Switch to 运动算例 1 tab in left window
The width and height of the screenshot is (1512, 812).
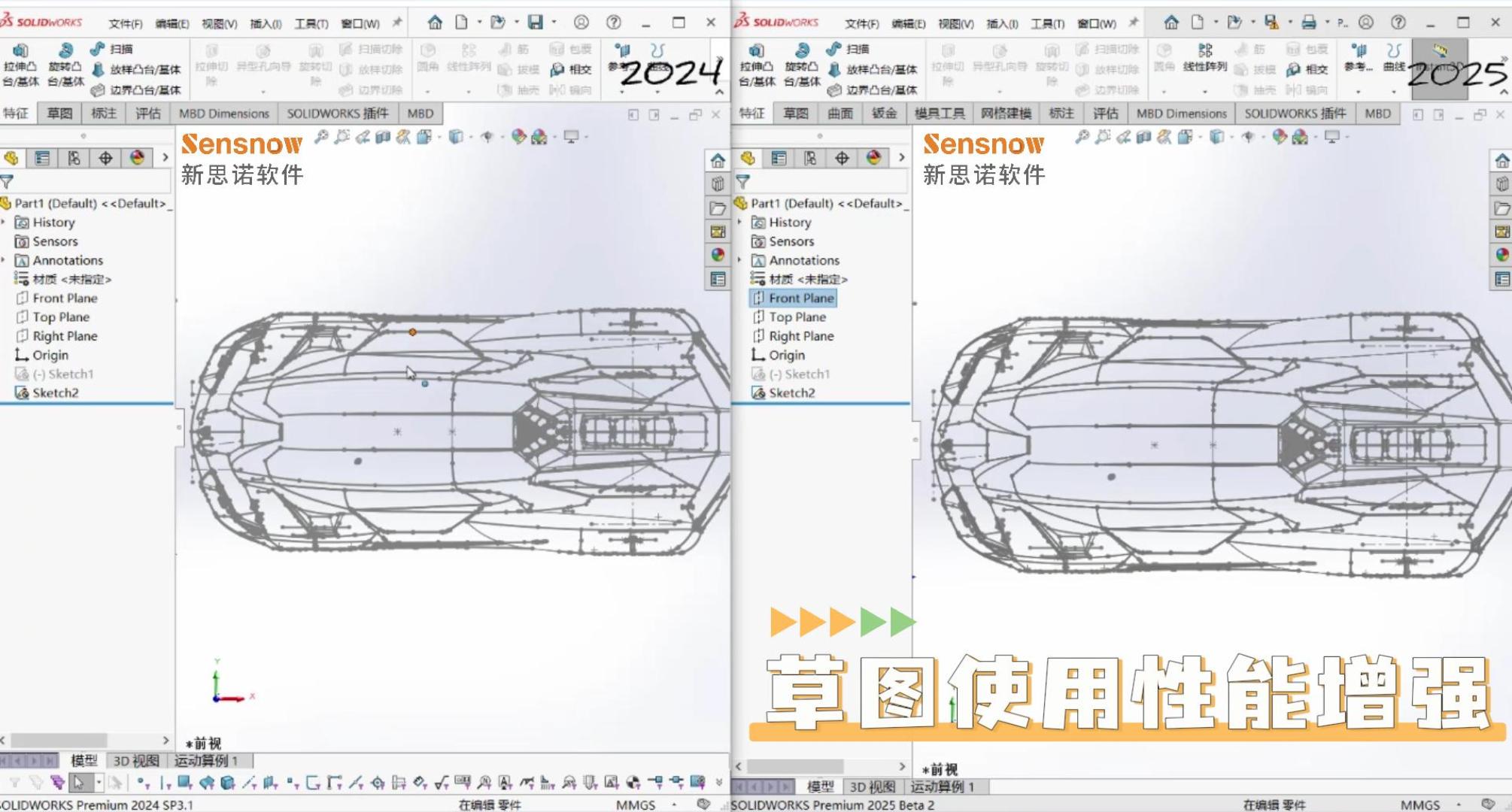(x=206, y=761)
